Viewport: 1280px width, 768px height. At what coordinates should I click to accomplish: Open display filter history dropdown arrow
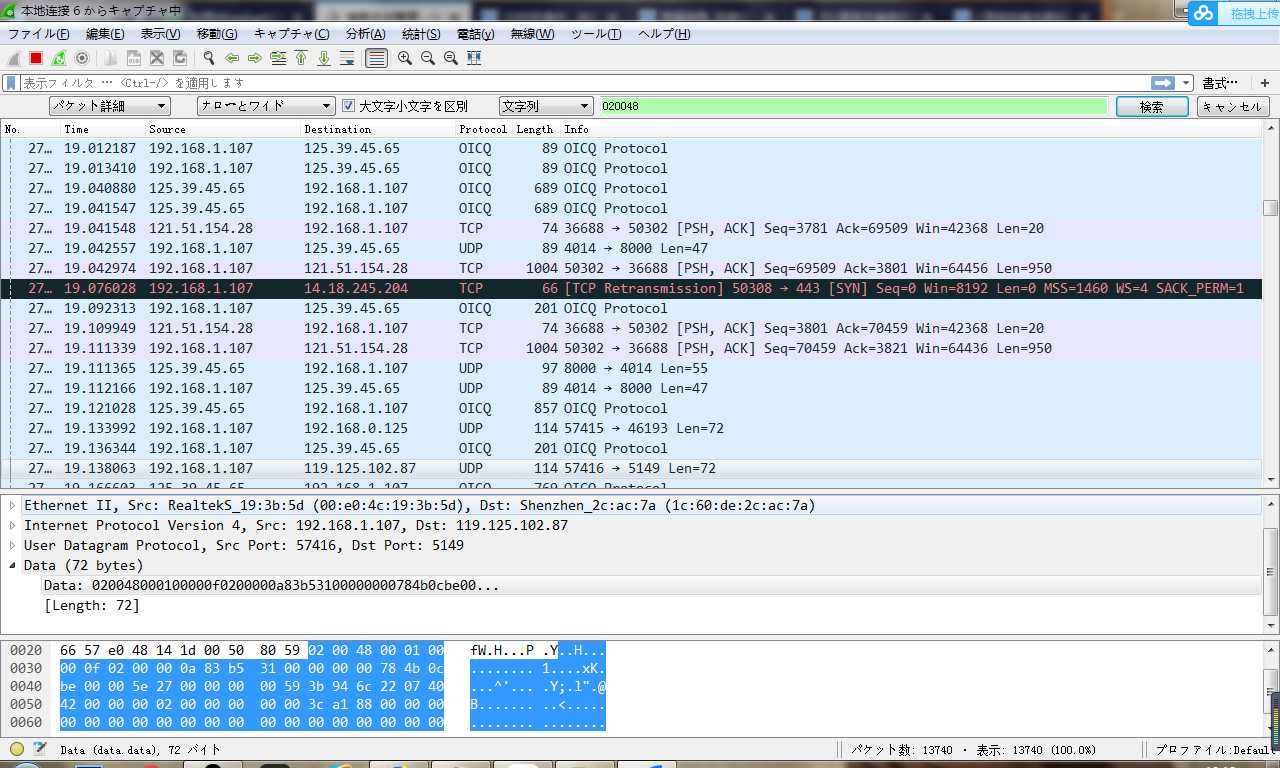pyautogui.click(x=1186, y=83)
